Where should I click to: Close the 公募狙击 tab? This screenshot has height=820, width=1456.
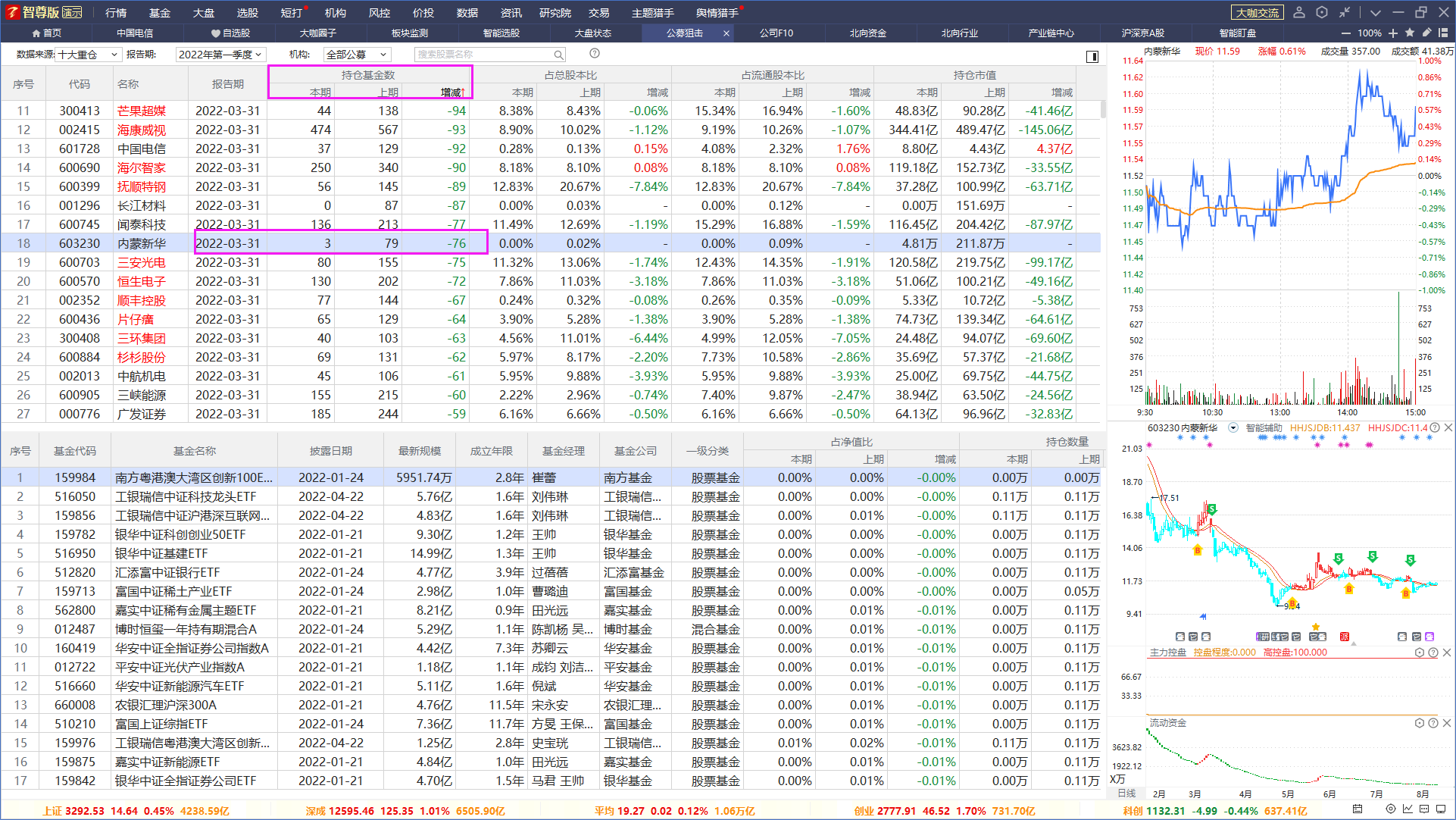click(726, 33)
